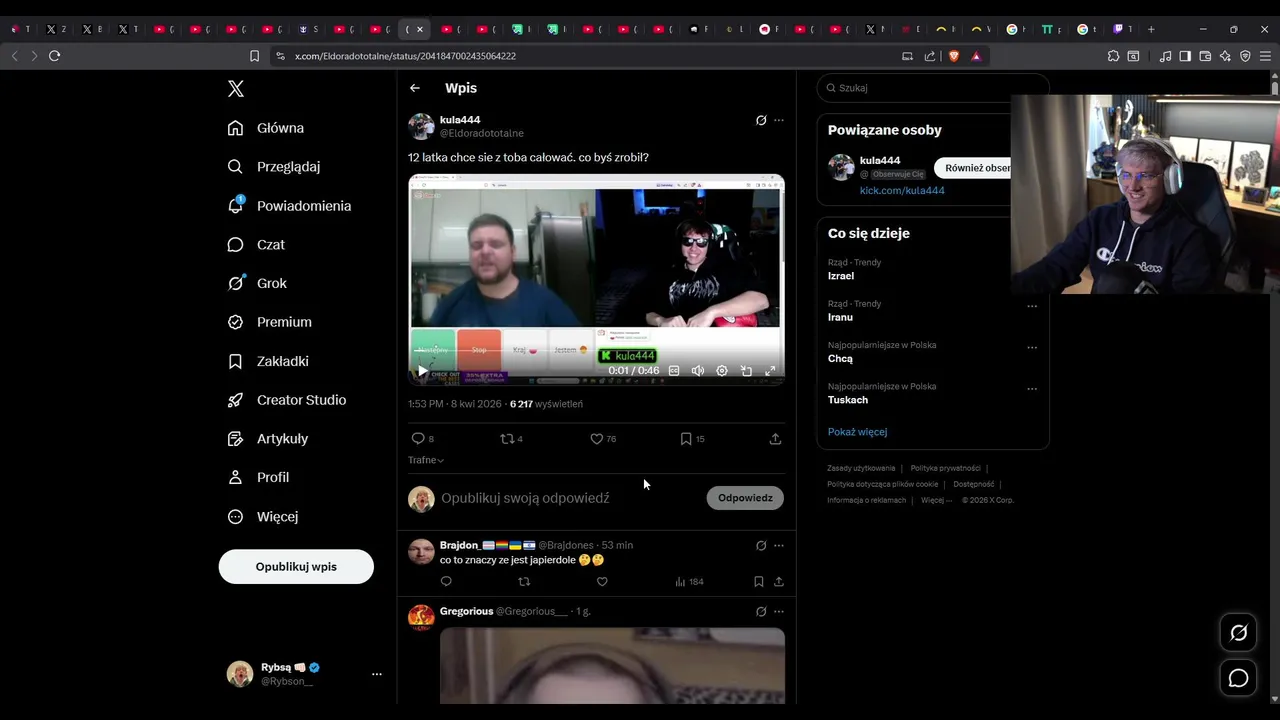Reply to Brajdon_'s comment
The width and height of the screenshot is (1280, 720).
coord(446,582)
